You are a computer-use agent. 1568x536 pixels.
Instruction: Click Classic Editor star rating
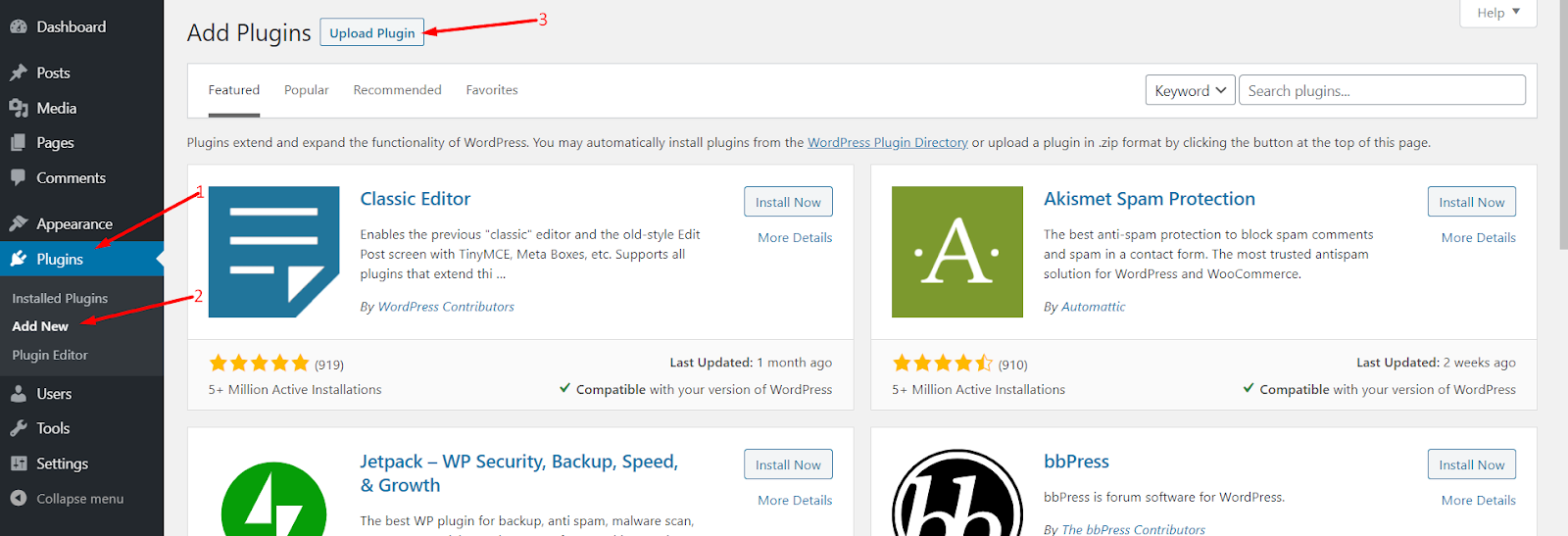[260, 364]
